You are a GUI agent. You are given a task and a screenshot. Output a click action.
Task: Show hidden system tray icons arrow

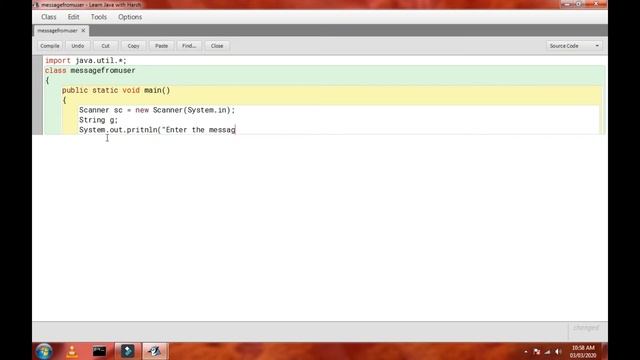click(x=526, y=352)
